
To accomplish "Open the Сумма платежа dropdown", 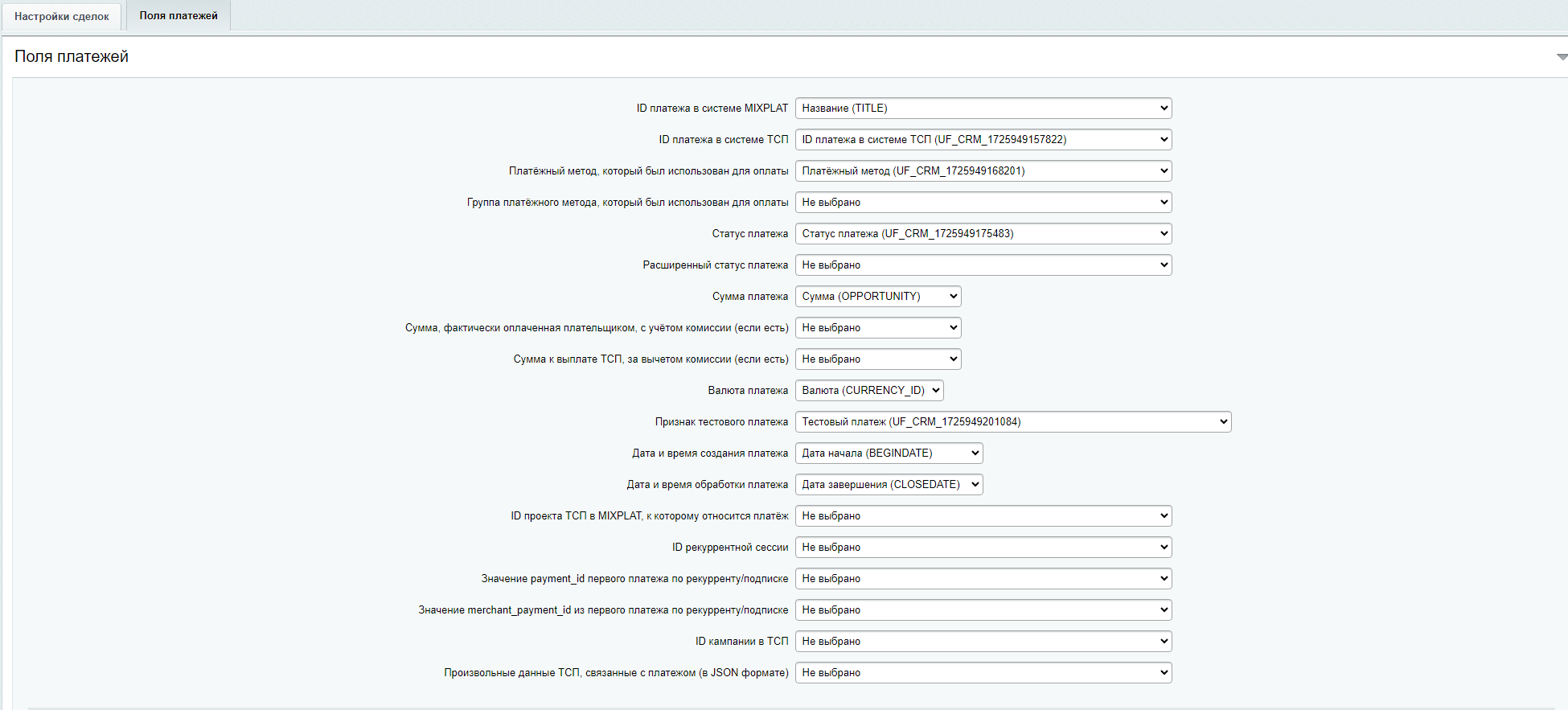I will tap(877, 297).
